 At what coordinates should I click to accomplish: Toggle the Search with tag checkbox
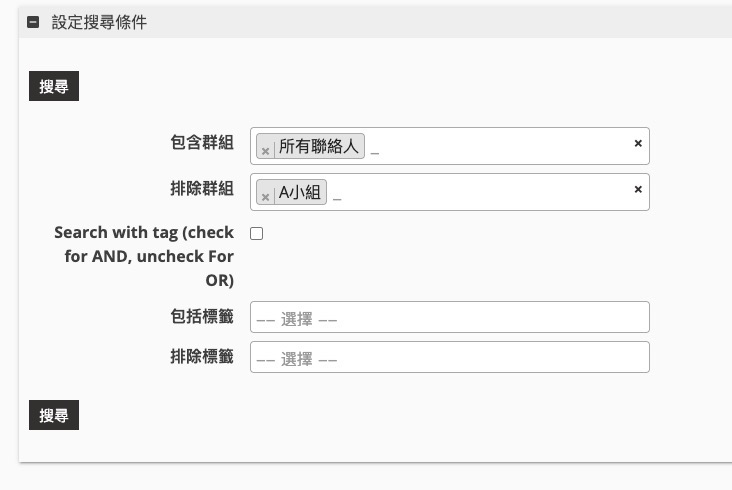tap(256, 233)
